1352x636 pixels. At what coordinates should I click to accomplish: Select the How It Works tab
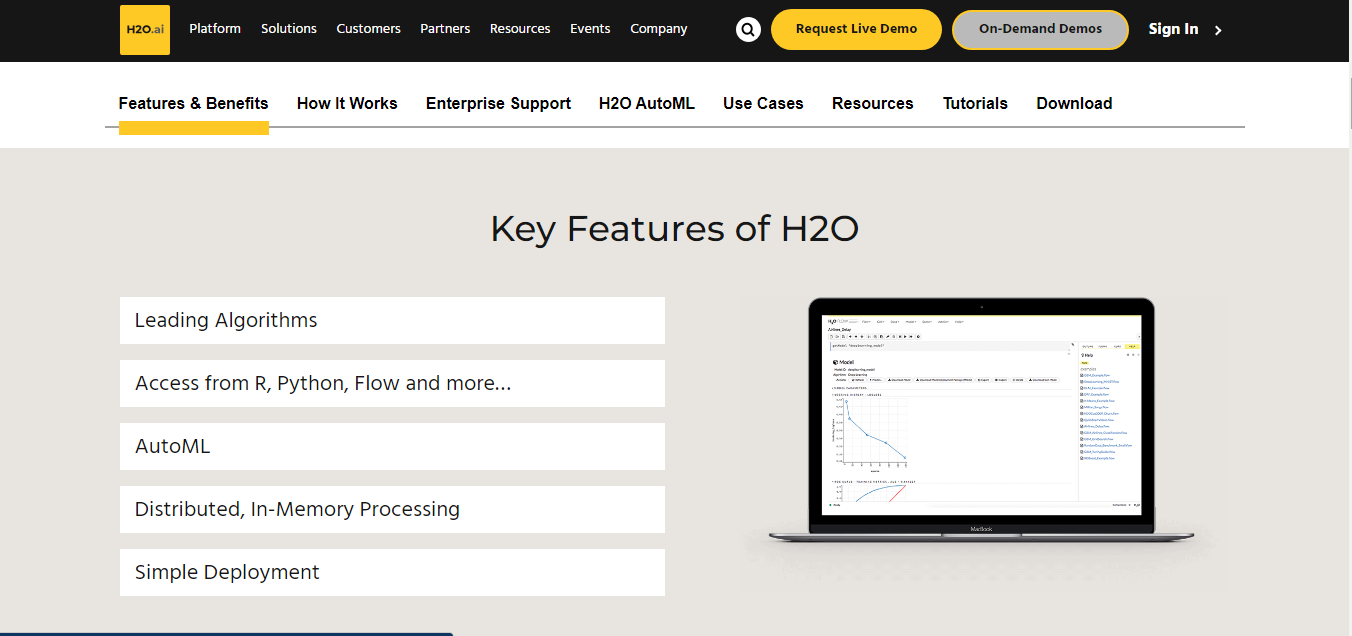pyautogui.click(x=347, y=103)
